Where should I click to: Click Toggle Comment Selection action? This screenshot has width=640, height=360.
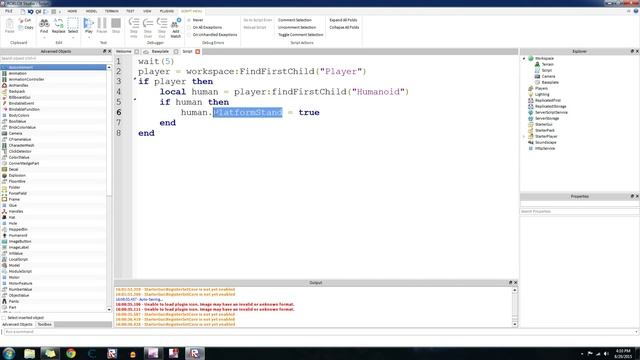point(300,35)
